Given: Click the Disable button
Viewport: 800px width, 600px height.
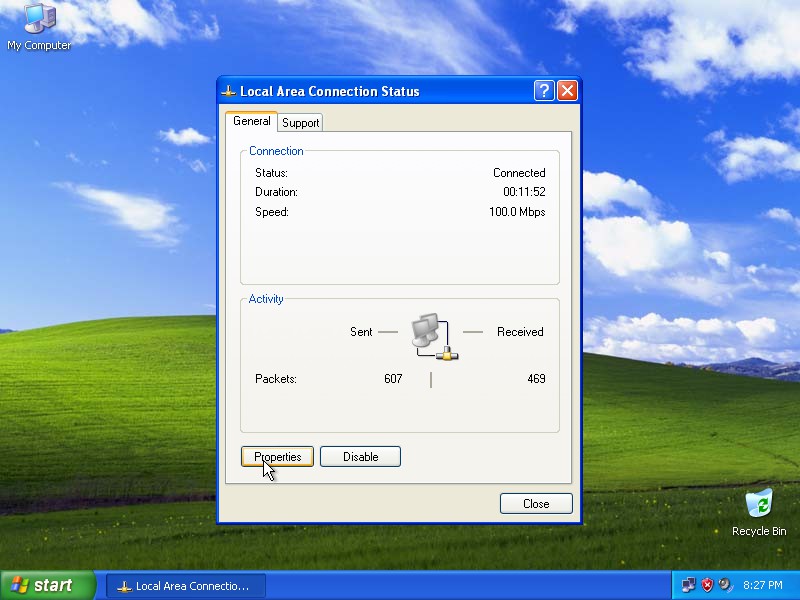Looking at the screenshot, I should click(360, 457).
